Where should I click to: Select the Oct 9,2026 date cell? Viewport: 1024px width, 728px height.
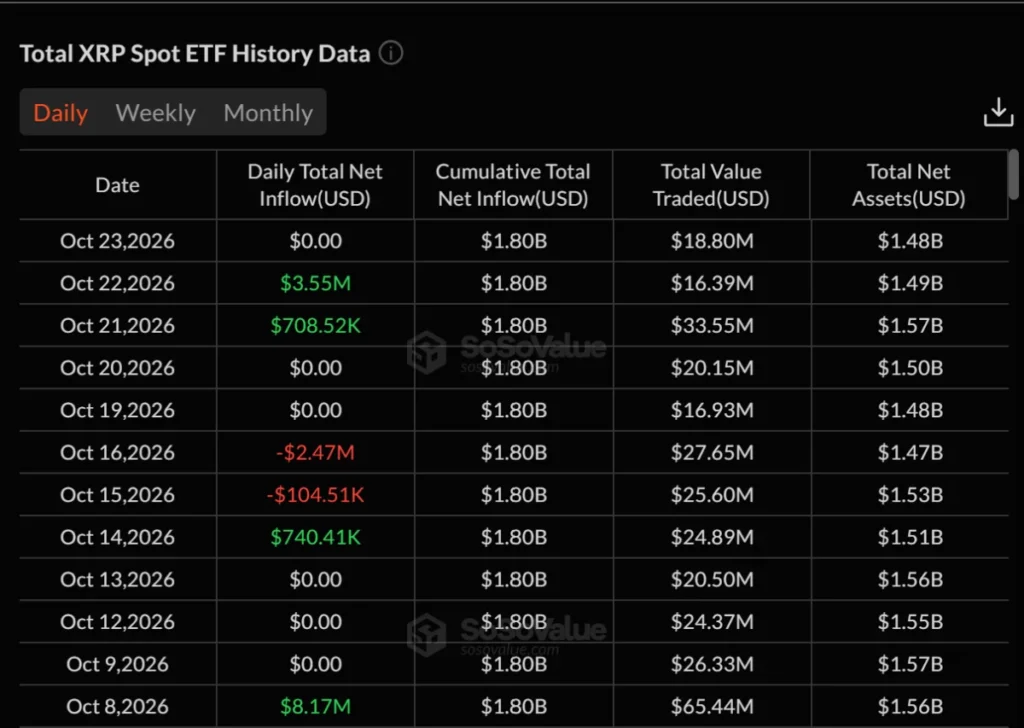118,664
